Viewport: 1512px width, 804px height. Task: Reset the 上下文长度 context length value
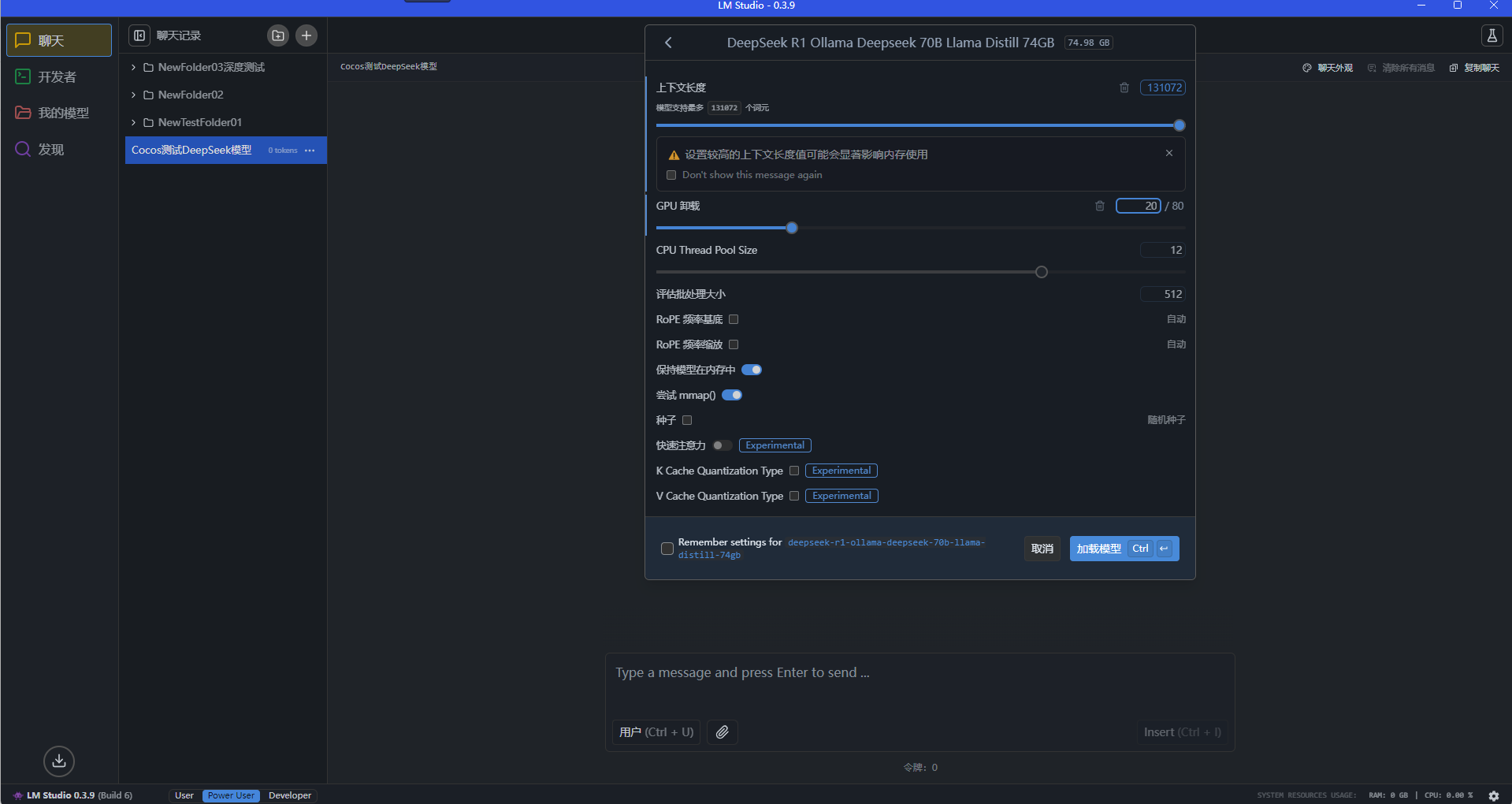pyautogui.click(x=1124, y=87)
